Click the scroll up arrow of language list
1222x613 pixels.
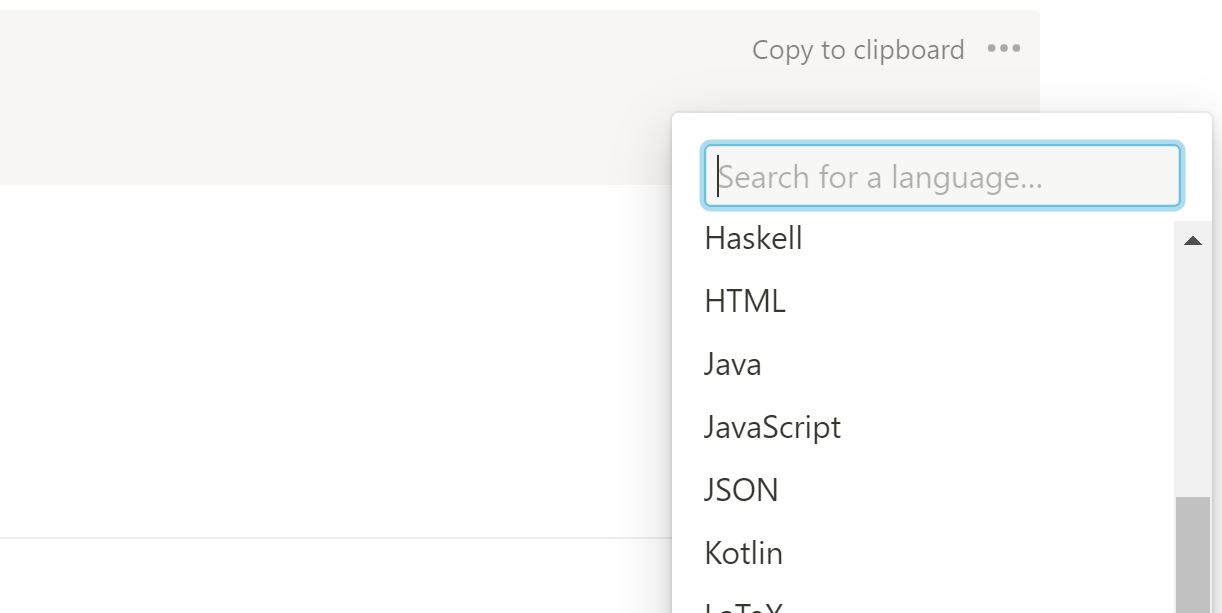tap(1192, 241)
